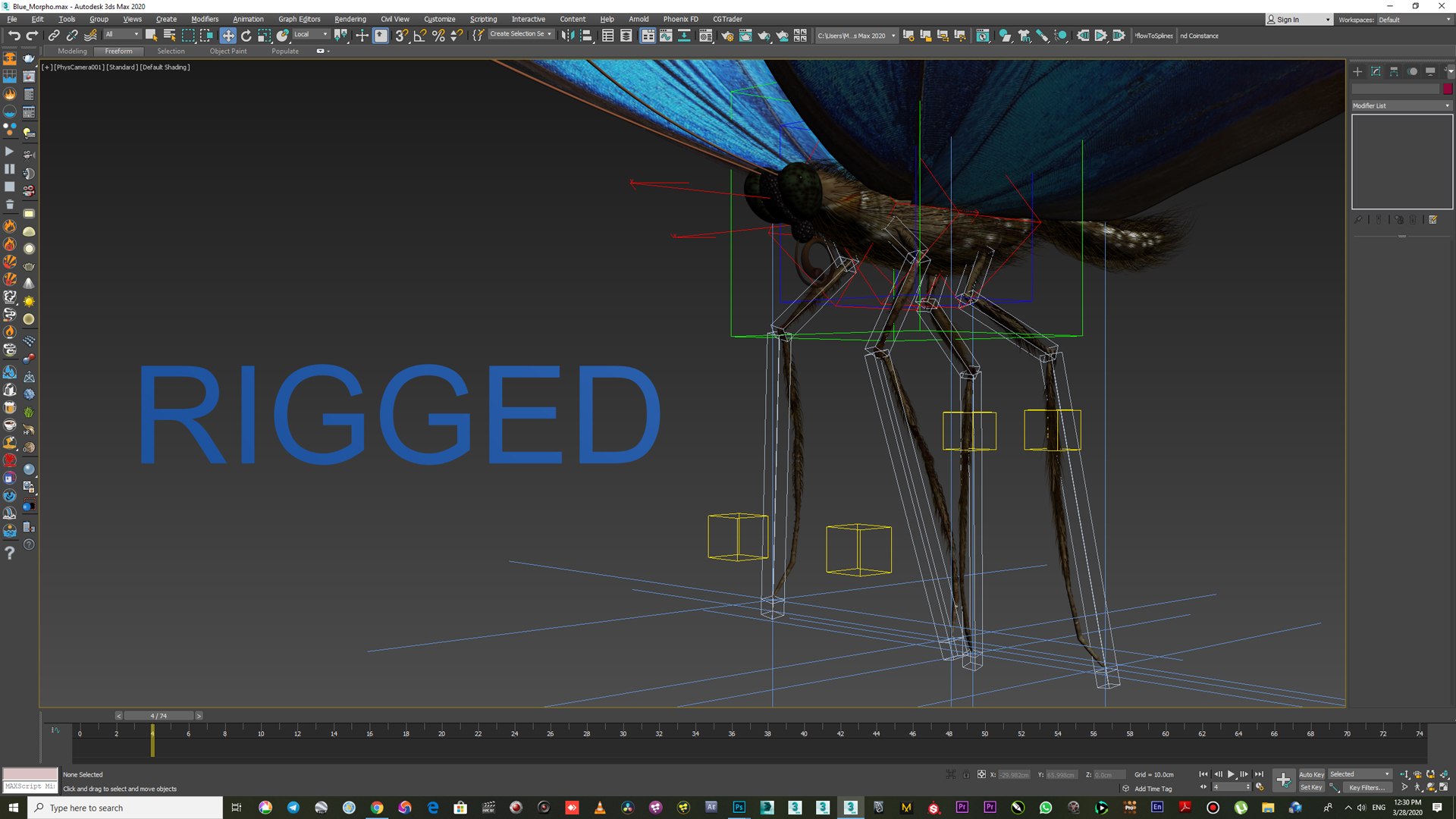Expand the Modifier List dropdown
Viewport: 1456px width, 819px height.
(1401, 105)
